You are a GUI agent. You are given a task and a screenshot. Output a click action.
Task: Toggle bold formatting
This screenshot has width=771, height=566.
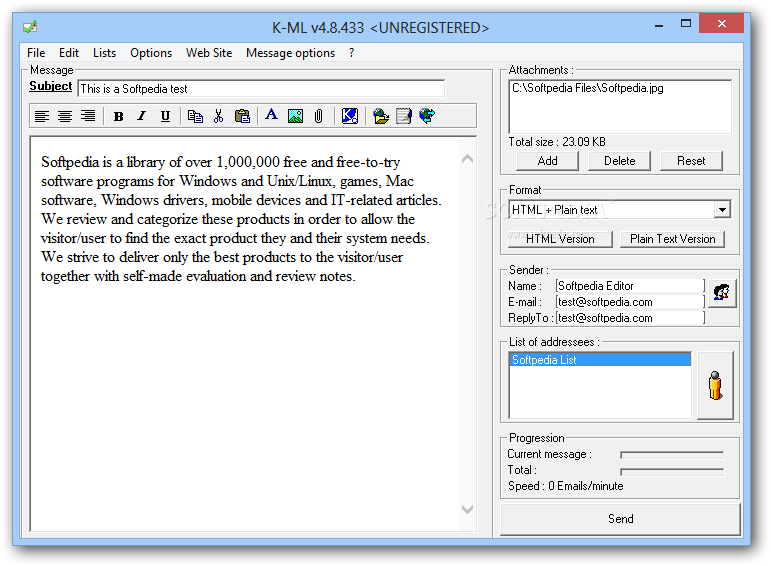tap(119, 116)
